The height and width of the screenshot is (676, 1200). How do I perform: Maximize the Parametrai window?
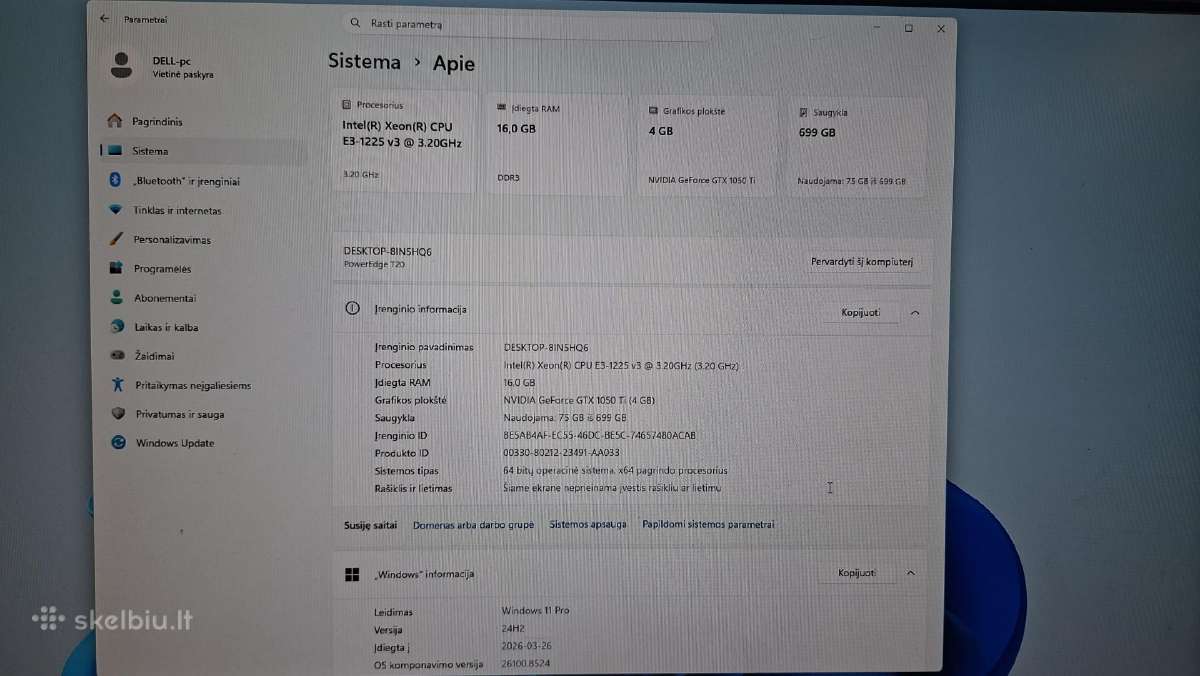908,28
